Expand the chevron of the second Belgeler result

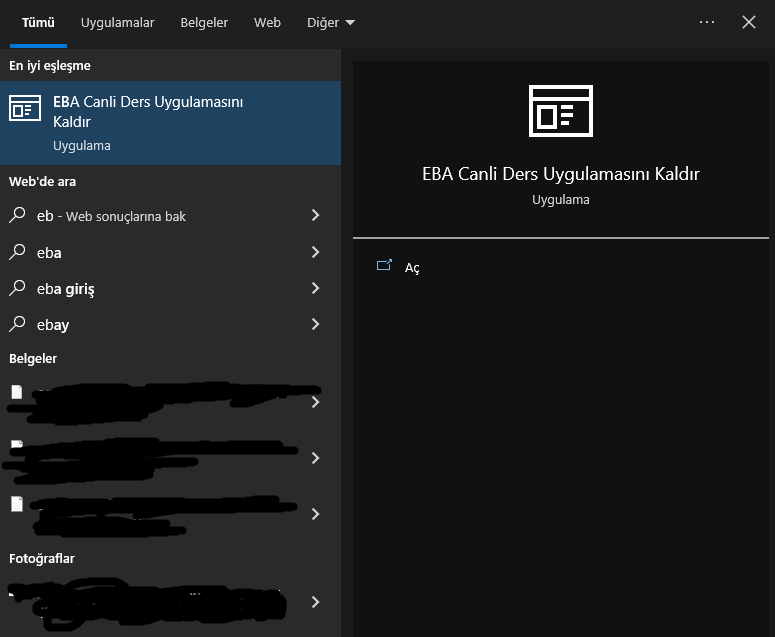(x=315, y=458)
